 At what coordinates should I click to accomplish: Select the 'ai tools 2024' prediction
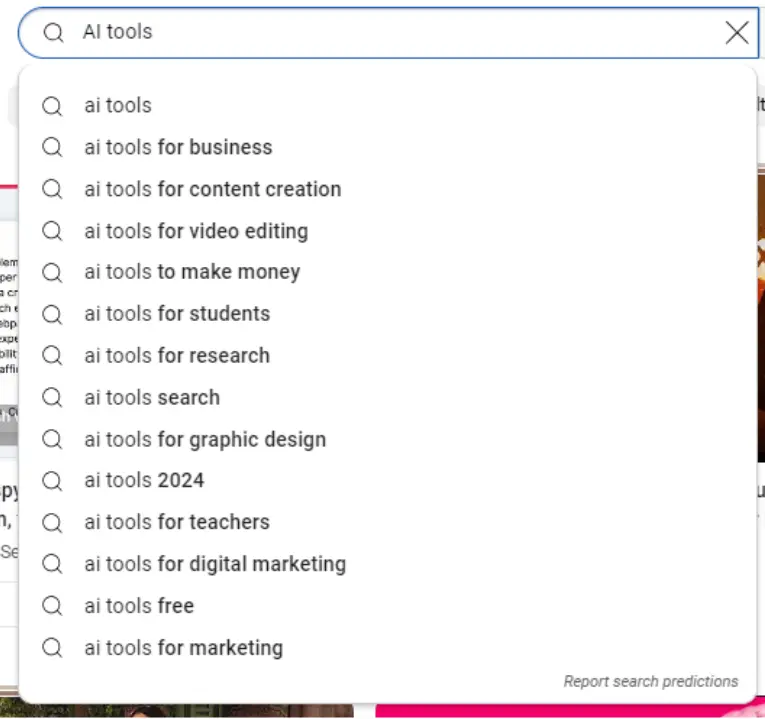coord(144,481)
